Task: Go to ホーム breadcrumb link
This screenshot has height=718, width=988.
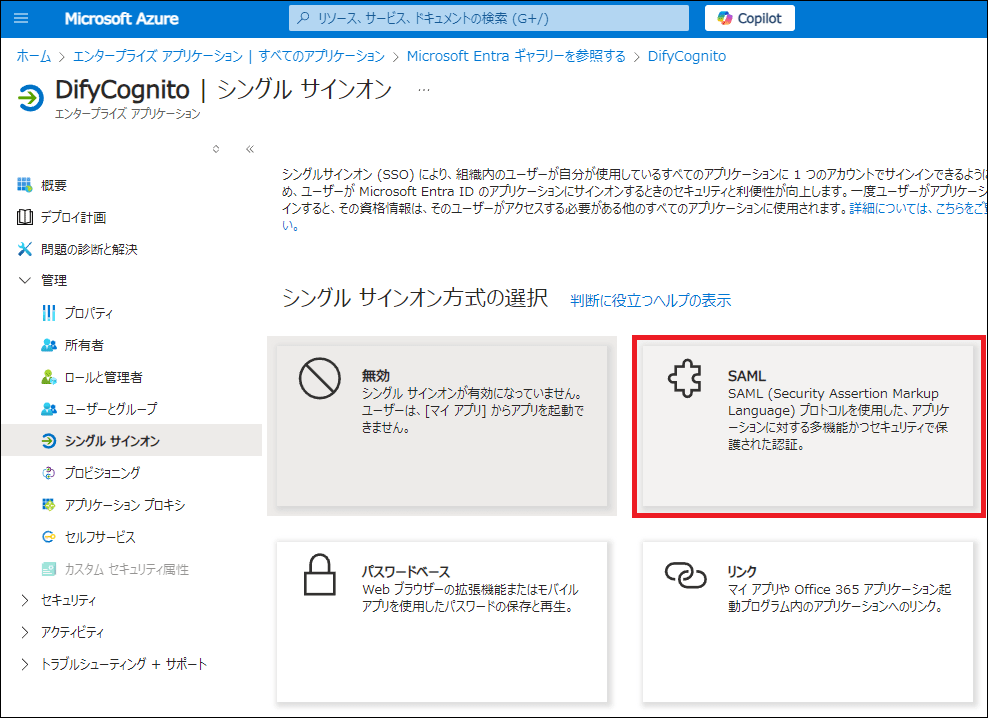Action: click(33, 56)
